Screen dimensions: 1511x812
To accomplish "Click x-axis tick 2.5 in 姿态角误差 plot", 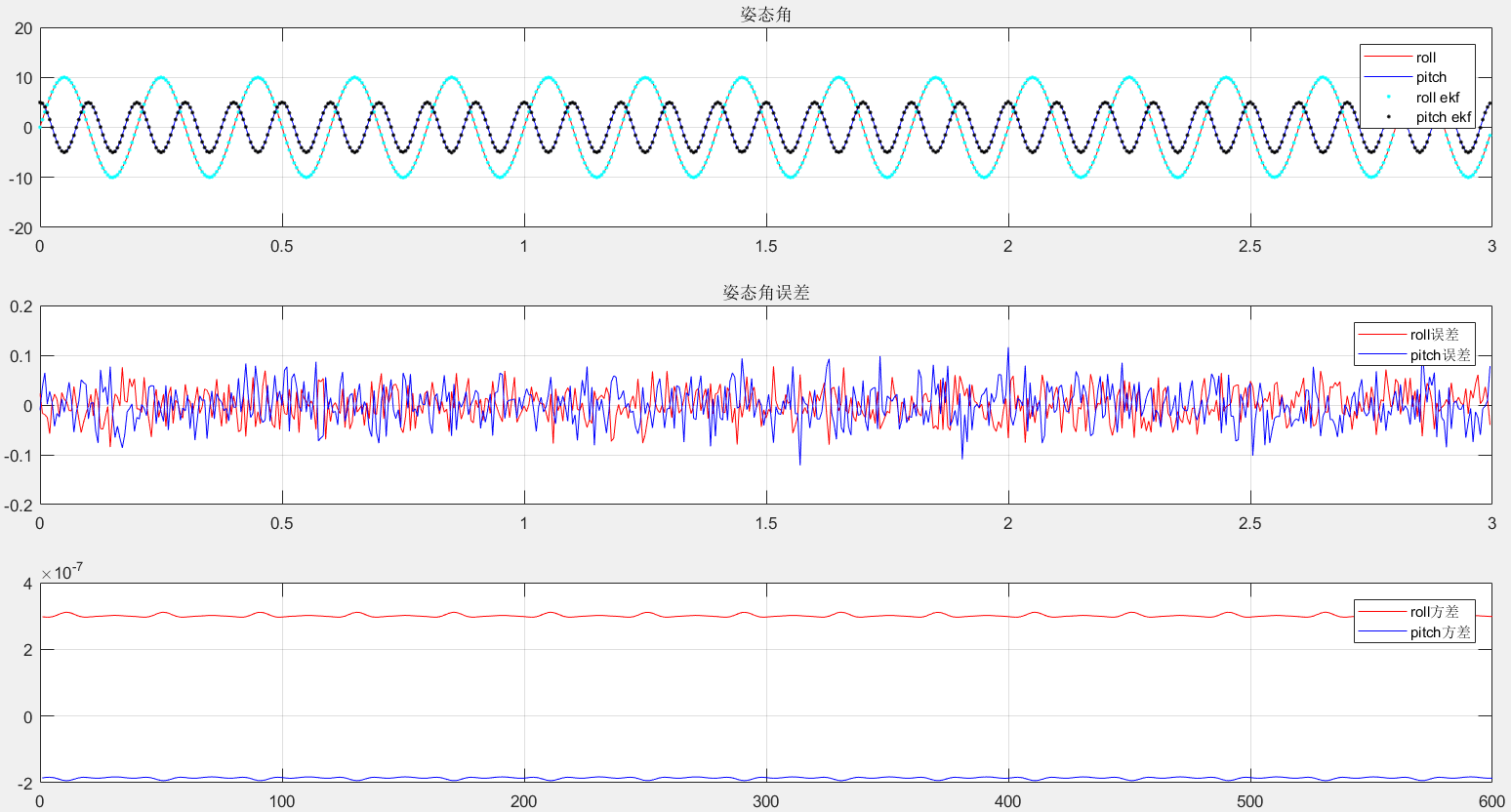I will pyautogui.click(x=1250, y=523).
